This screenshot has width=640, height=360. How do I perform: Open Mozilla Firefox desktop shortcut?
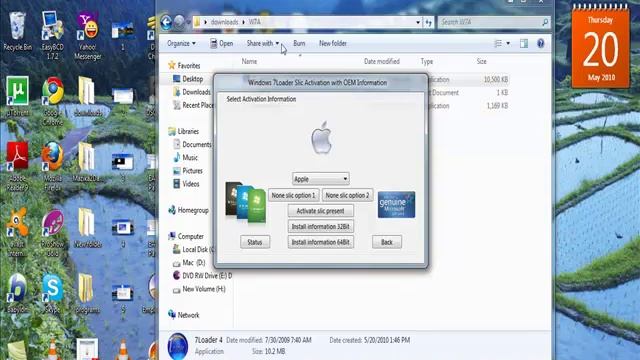[53, 166]
